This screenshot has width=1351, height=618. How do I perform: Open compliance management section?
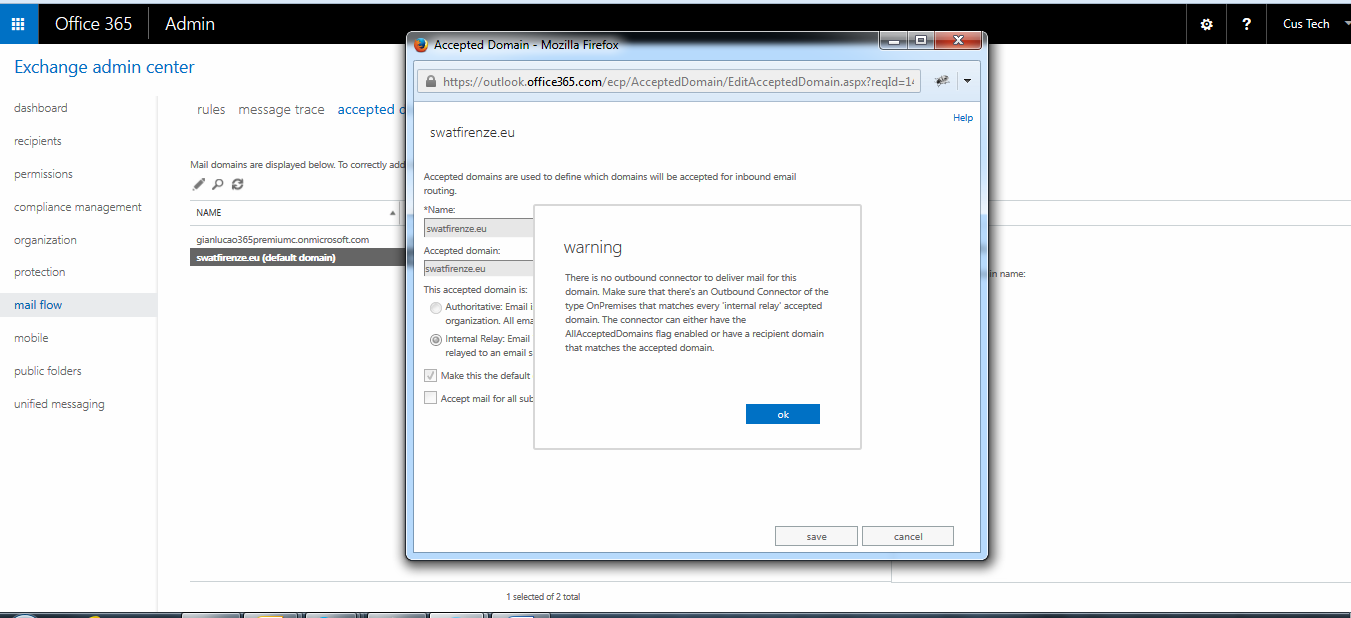click(x=78, y=207)
